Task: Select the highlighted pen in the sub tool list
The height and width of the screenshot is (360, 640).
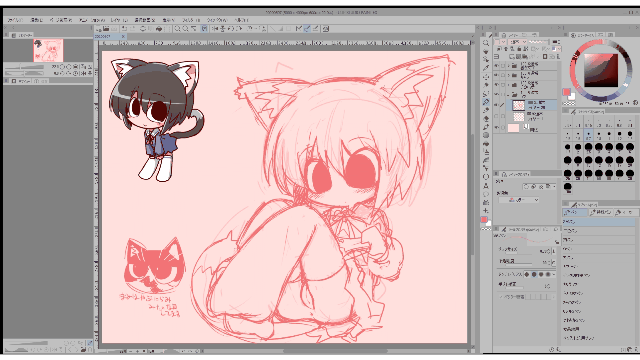Action: point(599,222)
